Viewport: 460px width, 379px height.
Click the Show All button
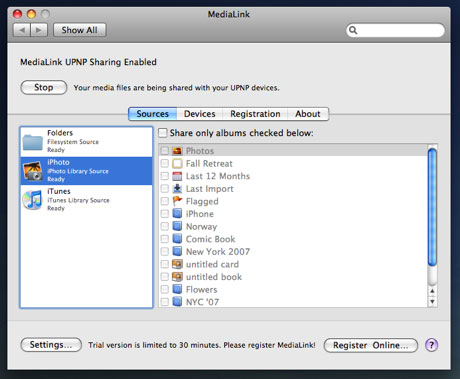tap(80, 30)
